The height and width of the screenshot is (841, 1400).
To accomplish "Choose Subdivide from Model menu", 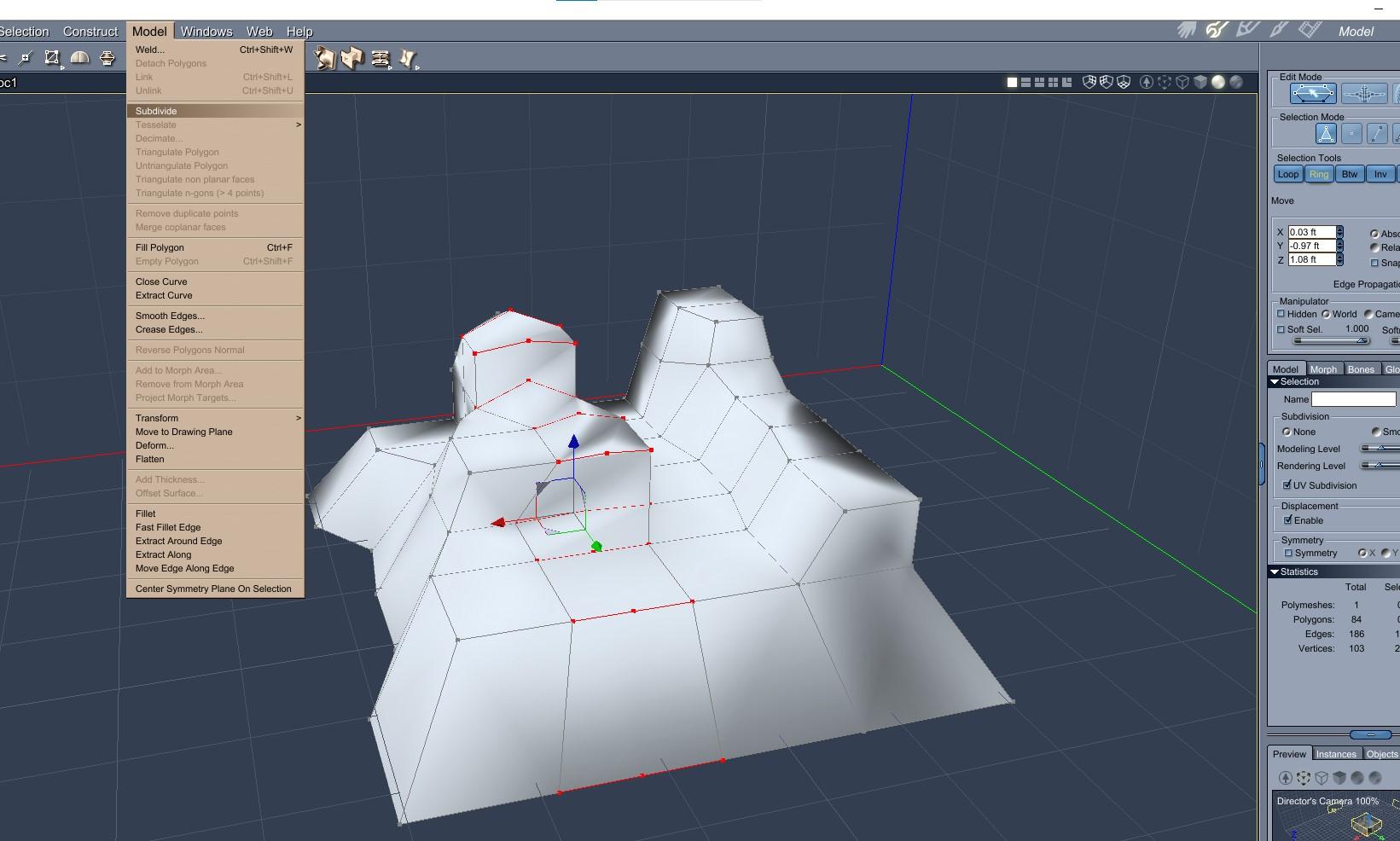I will pos(215,111).
